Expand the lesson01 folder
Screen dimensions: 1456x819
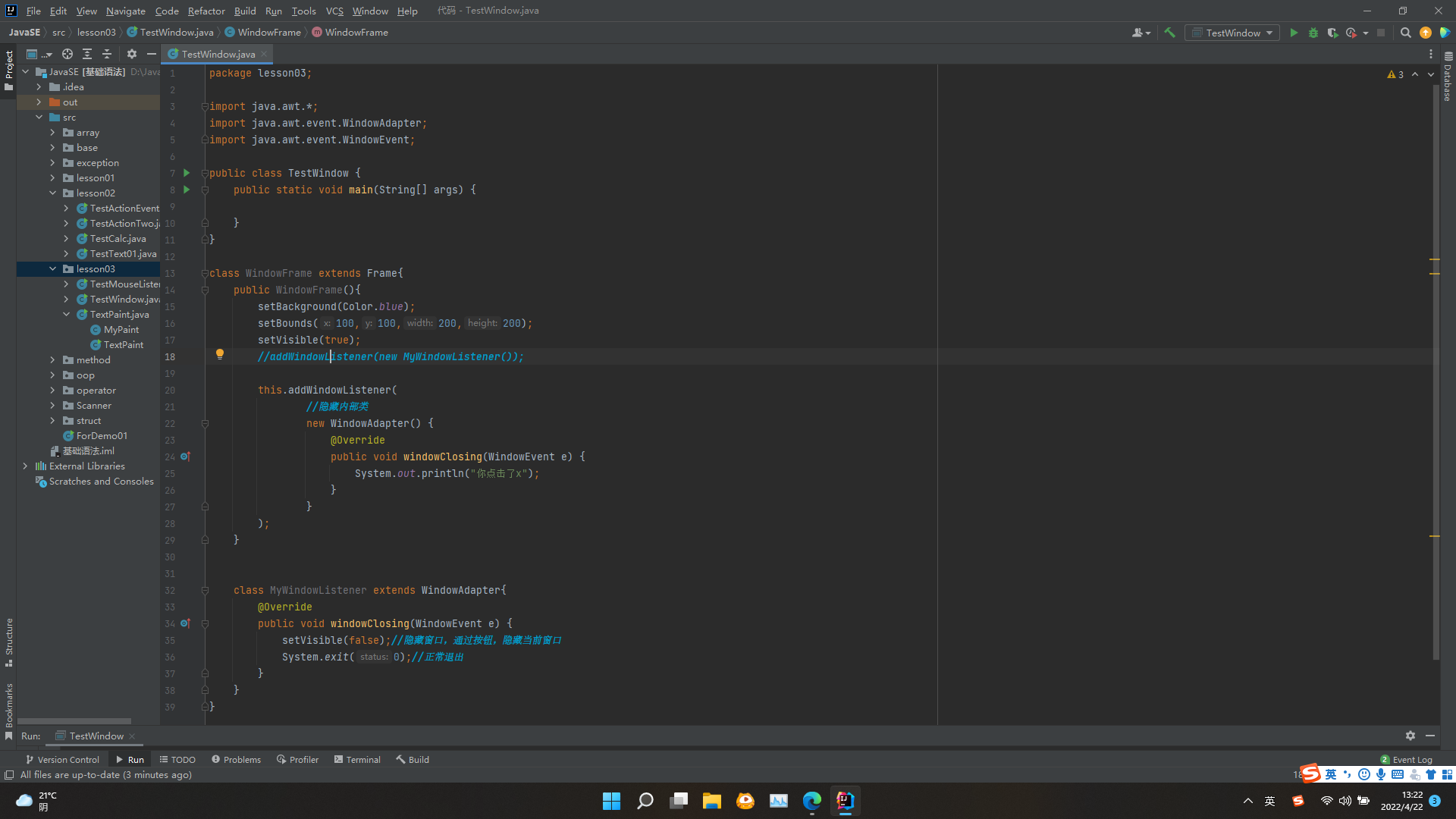[52, 178]
